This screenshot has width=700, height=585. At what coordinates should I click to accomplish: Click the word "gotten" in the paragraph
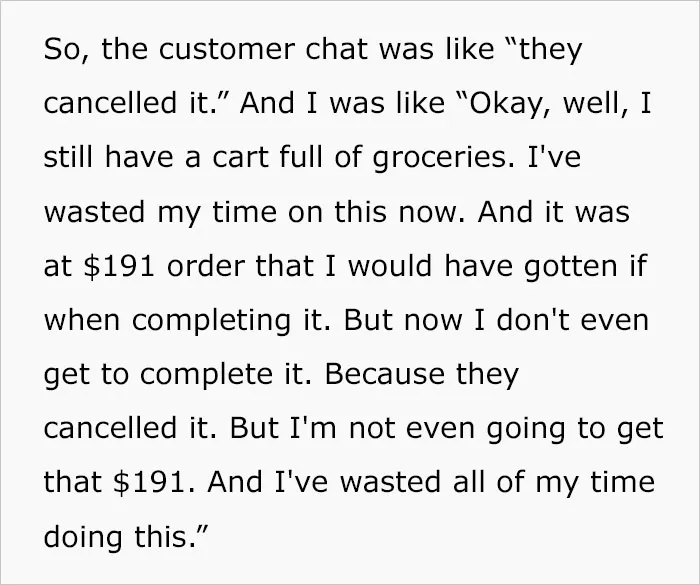tap(571, 266)
